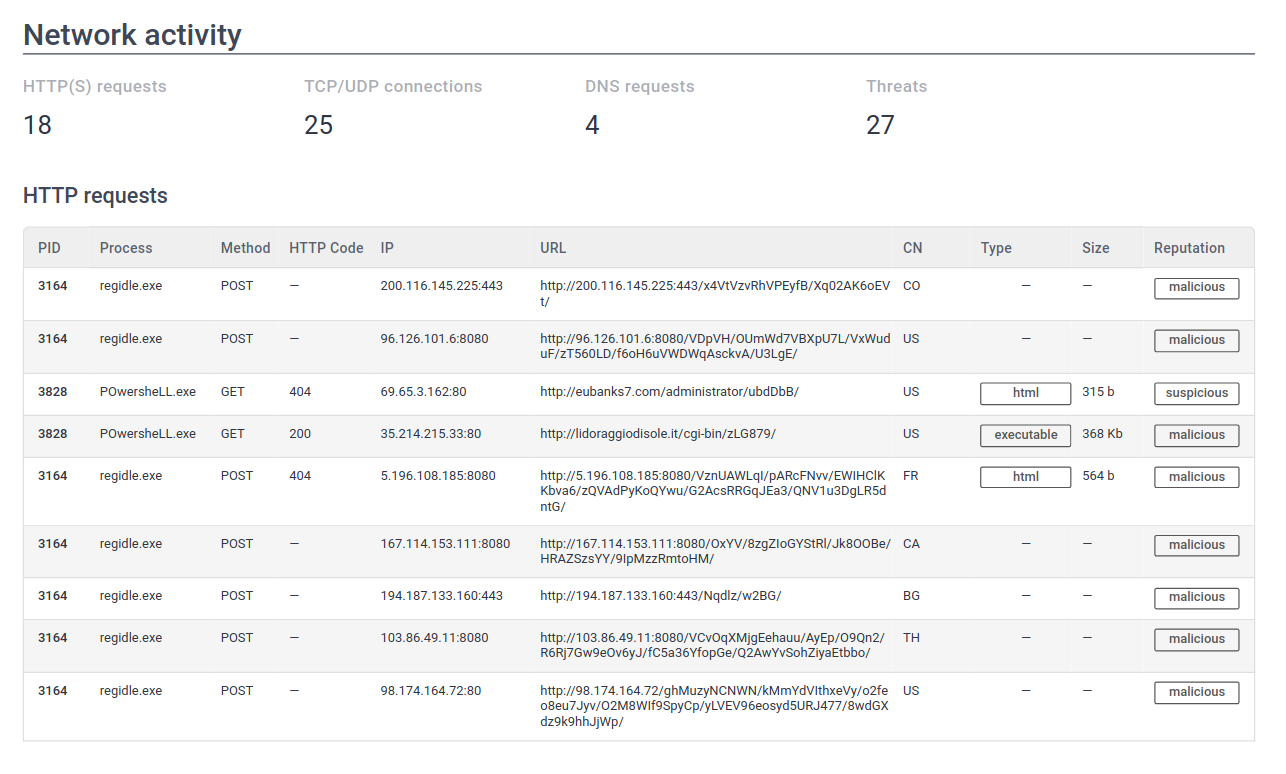Click the IP cell 5.196.108.185:8080
The height and width of the screenshot is (774, 1286).
(x=438, y=476)
